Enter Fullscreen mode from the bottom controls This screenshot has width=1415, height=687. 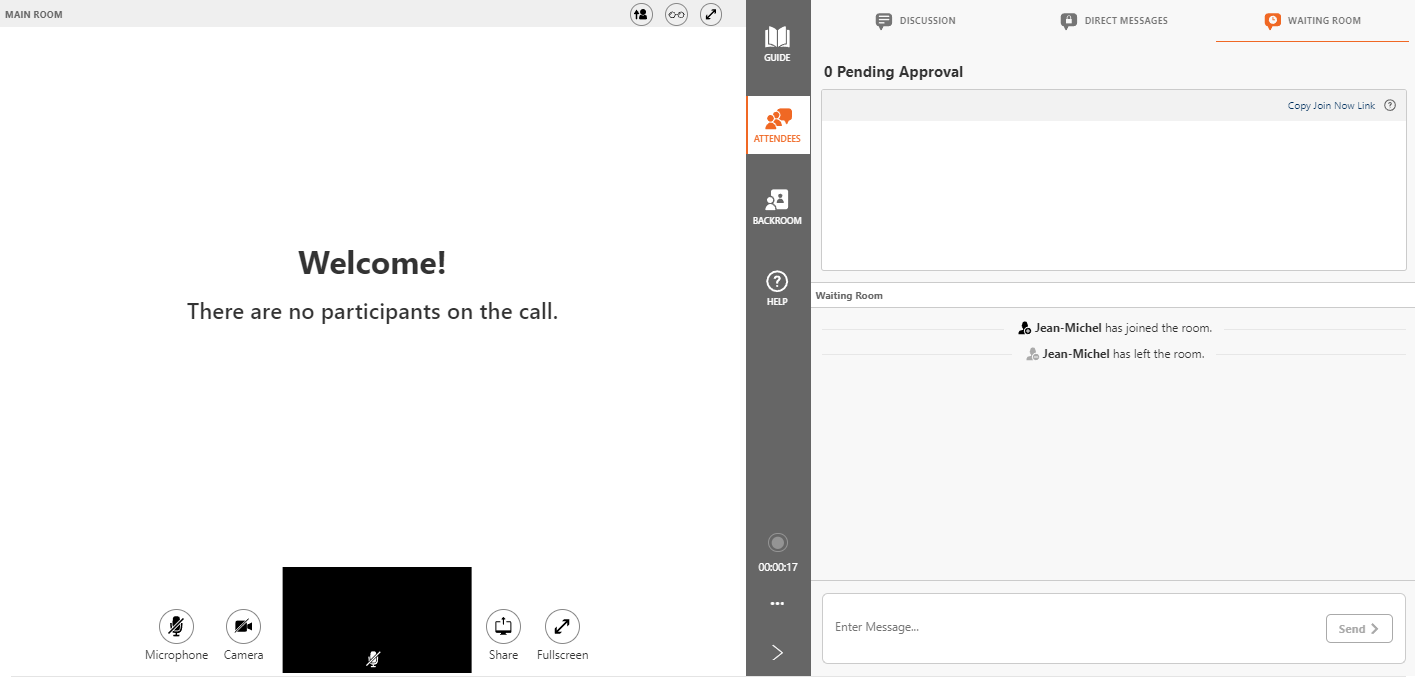click(562, 627)
